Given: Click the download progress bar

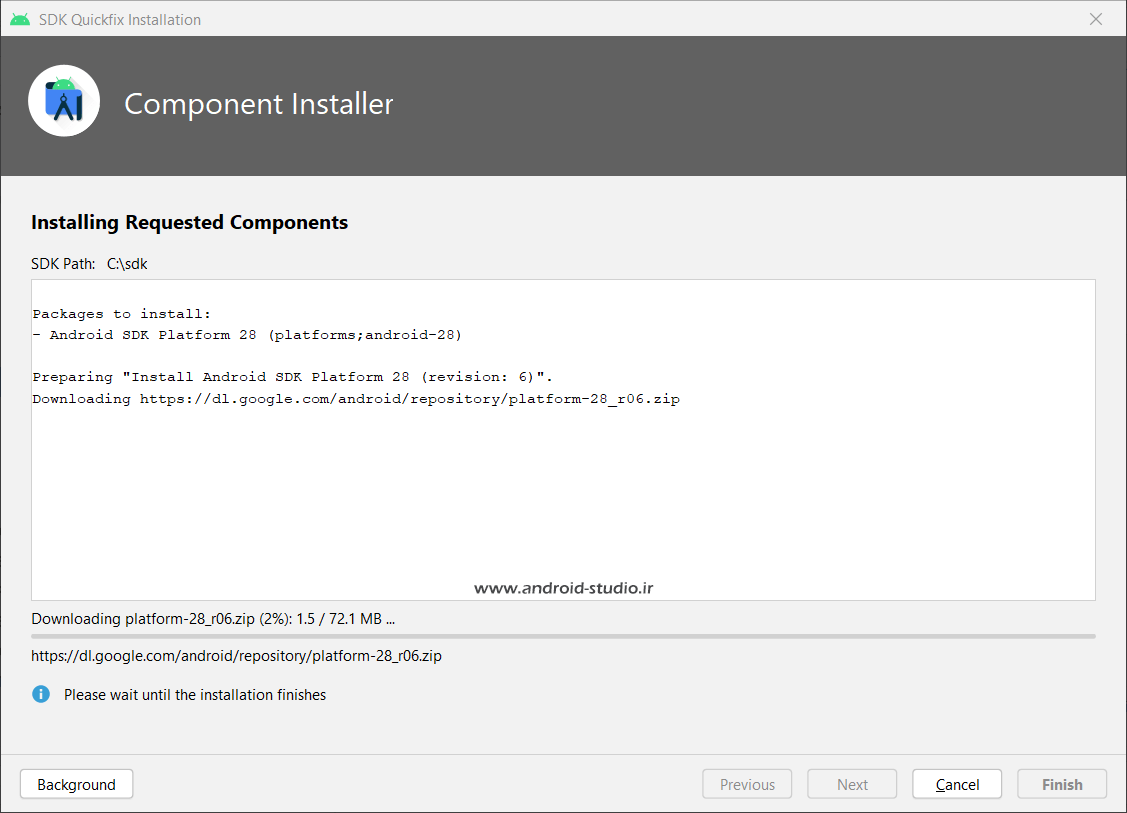Looking at the screenshot, I should click(x=563, y=636).
